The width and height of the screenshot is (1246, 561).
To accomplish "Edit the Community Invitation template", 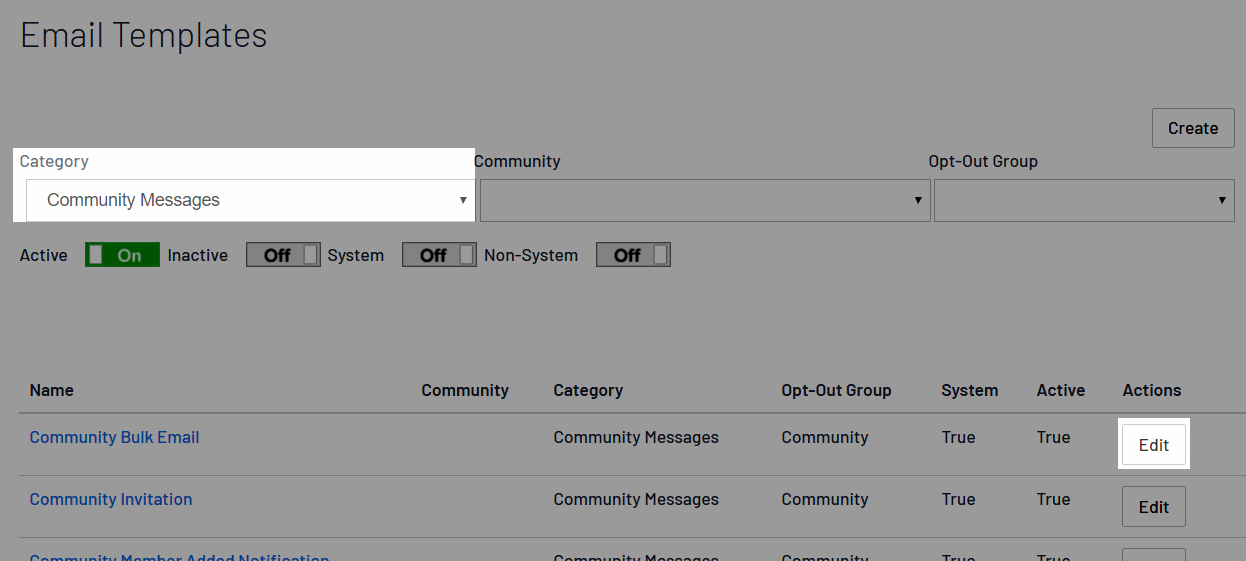I will [x=1154, y=507].
